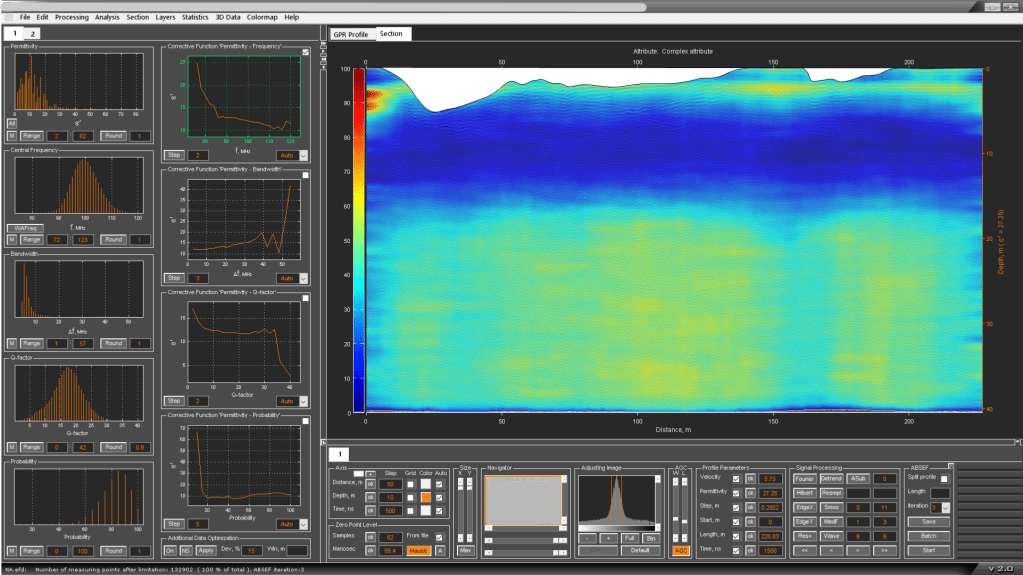
Task: Open the Colormap menu
Action: pos(263,17)
